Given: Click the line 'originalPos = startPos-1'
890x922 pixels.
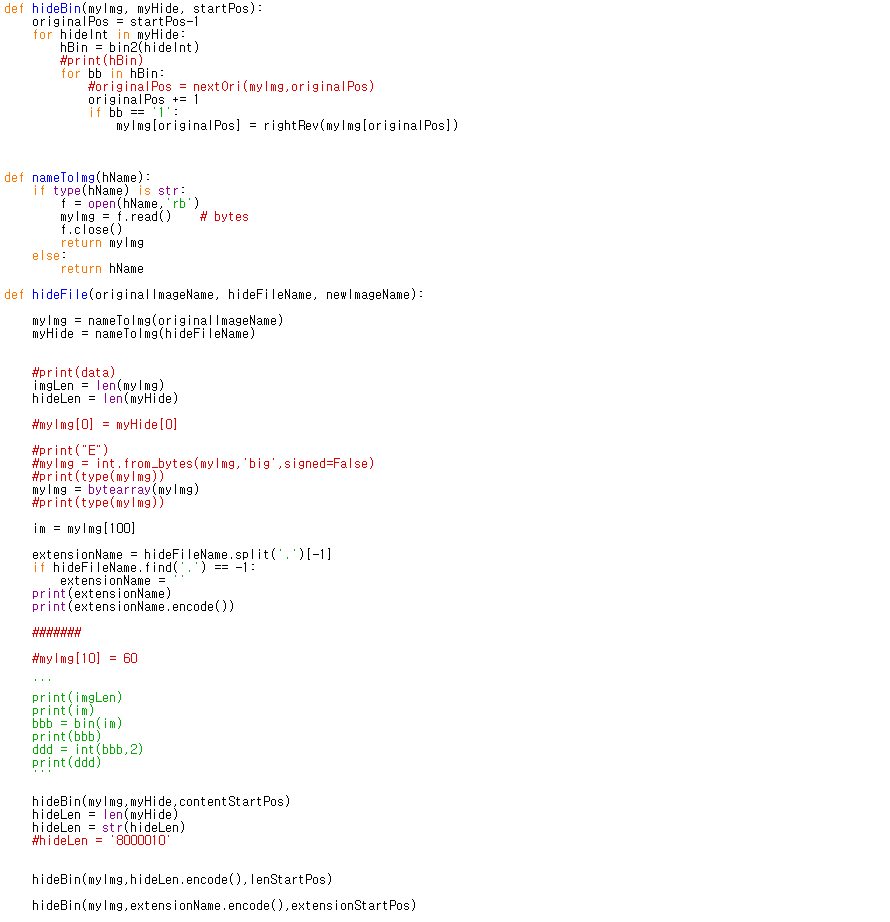Looking at the screenshot, I should (x=116, y=22).
